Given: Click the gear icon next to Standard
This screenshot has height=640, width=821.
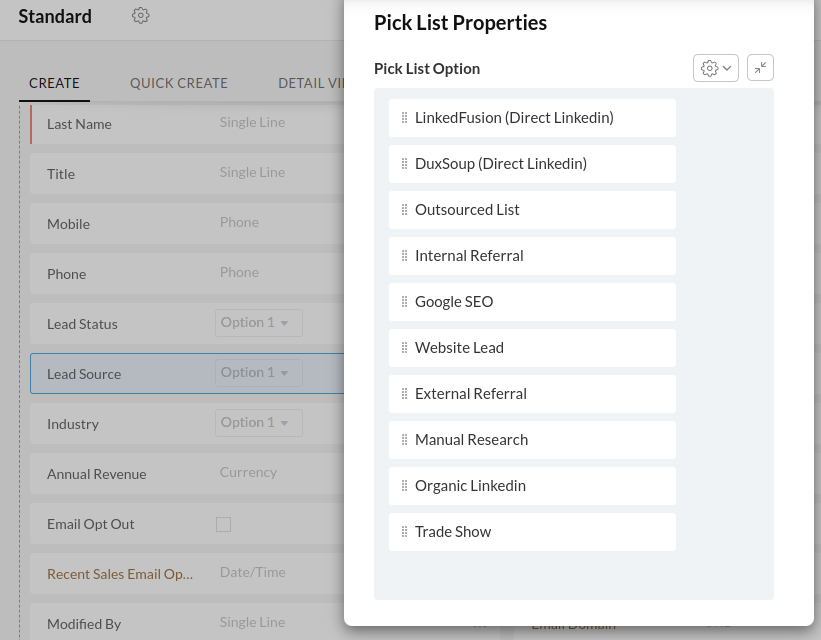Looking at the screenshot, I should tap(140, 16).
